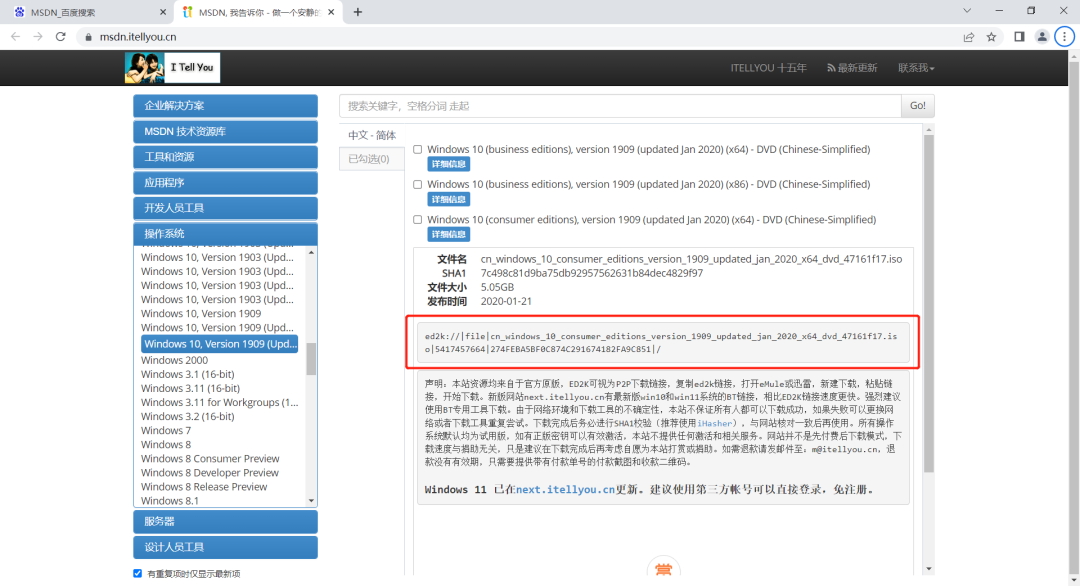
Task: Open the browser side panel icon
Action: click(1019, 37)
